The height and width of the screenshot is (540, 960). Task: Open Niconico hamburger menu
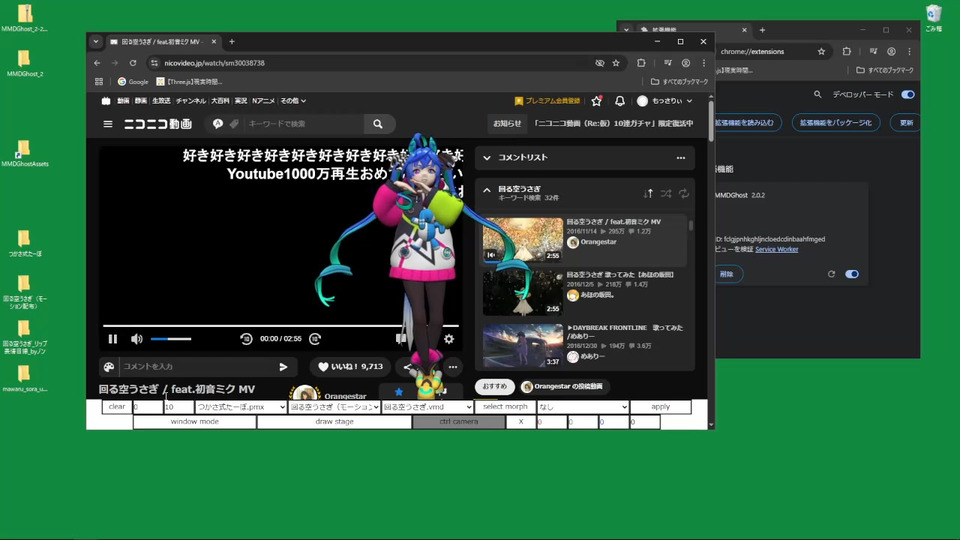click(108, 124)
